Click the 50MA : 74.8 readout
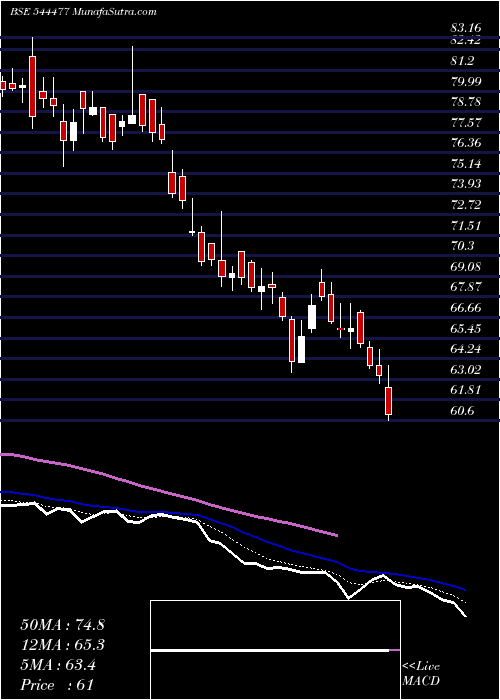Screen dimensions: 500x700 [62, 625]
